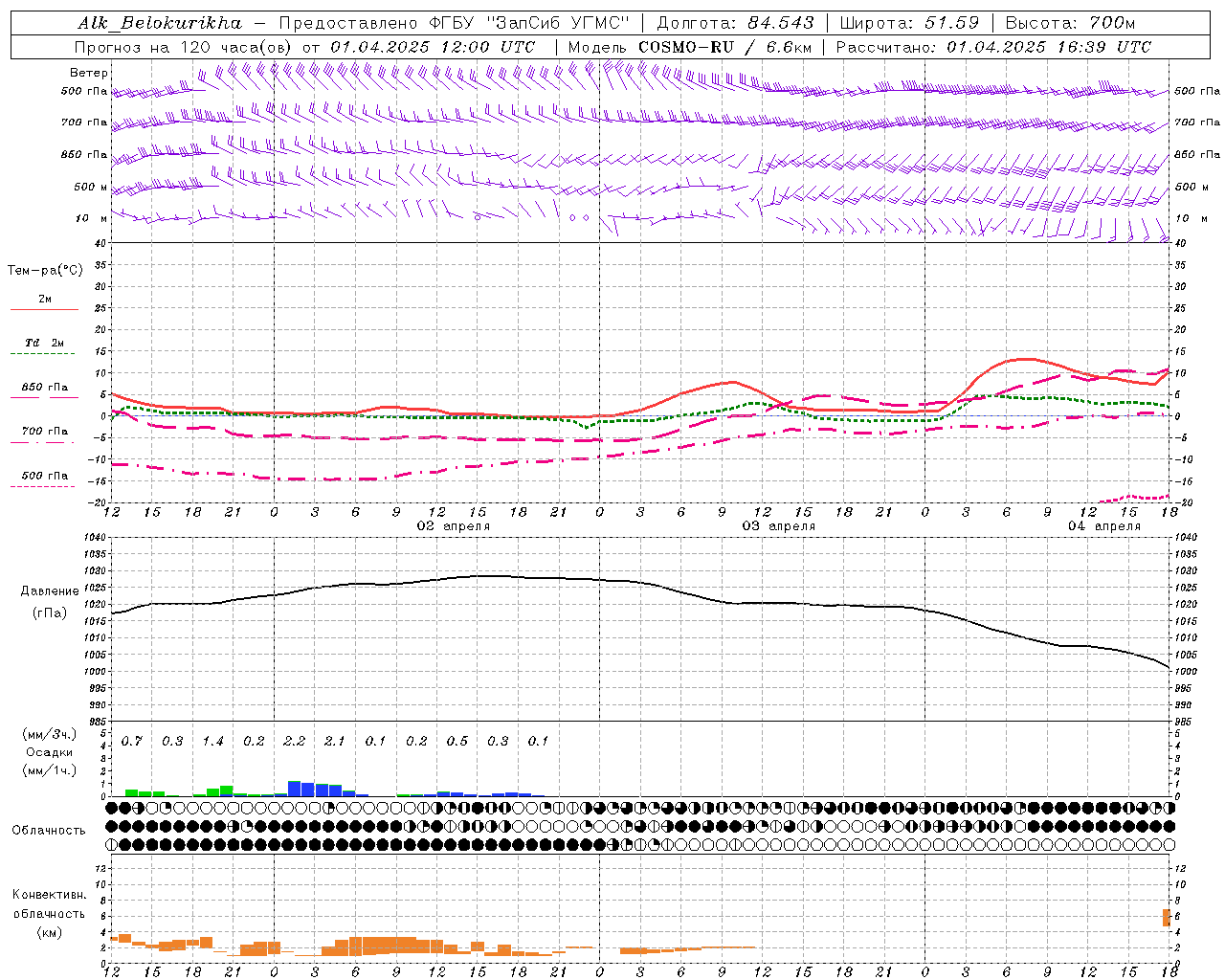The image size is (1225, 980).
Task: Click the 0.7 precipitation total value
Action: (x=131, y=742)
